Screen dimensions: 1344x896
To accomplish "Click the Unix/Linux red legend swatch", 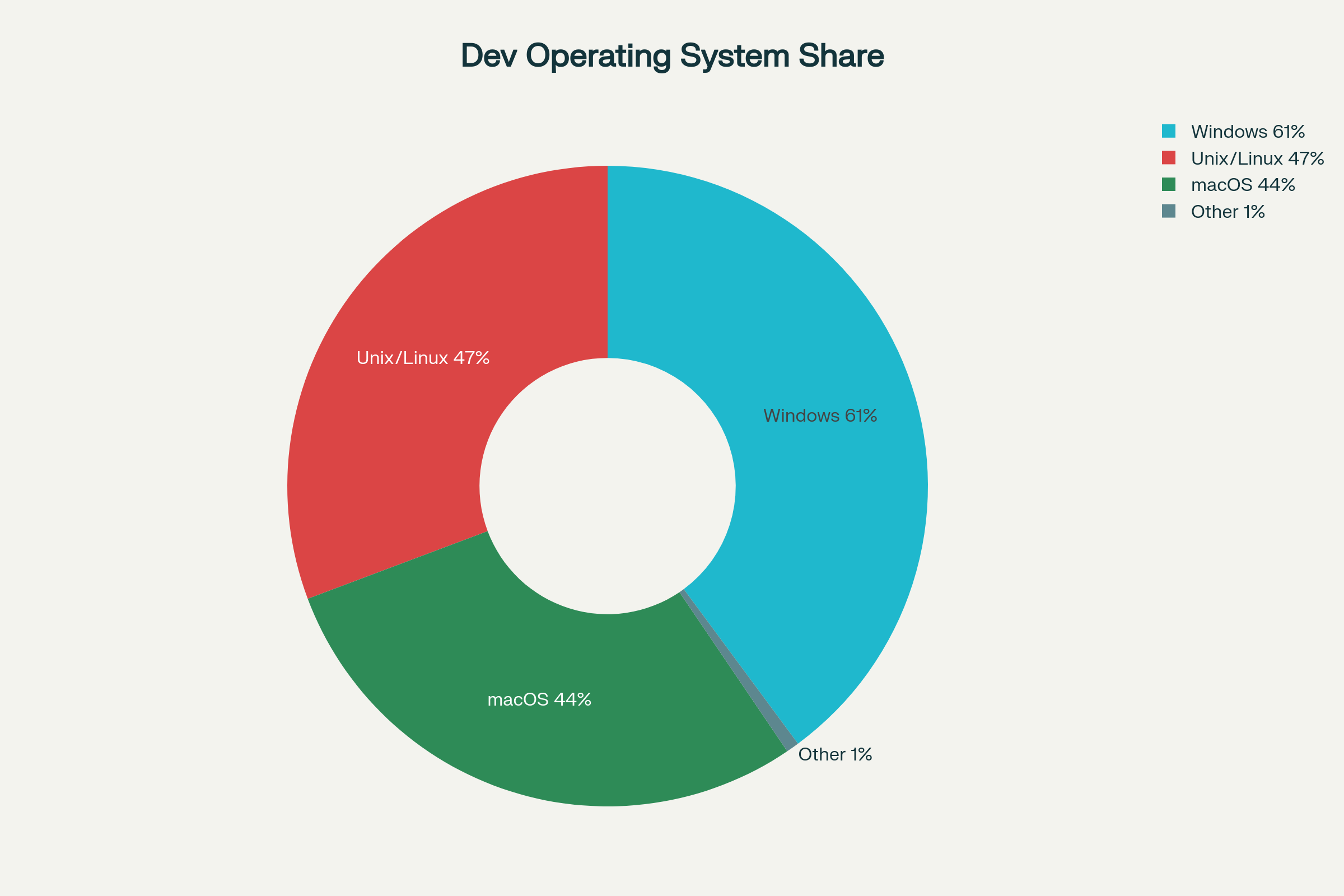I will pyautogui.click(x=1169, y=158).
